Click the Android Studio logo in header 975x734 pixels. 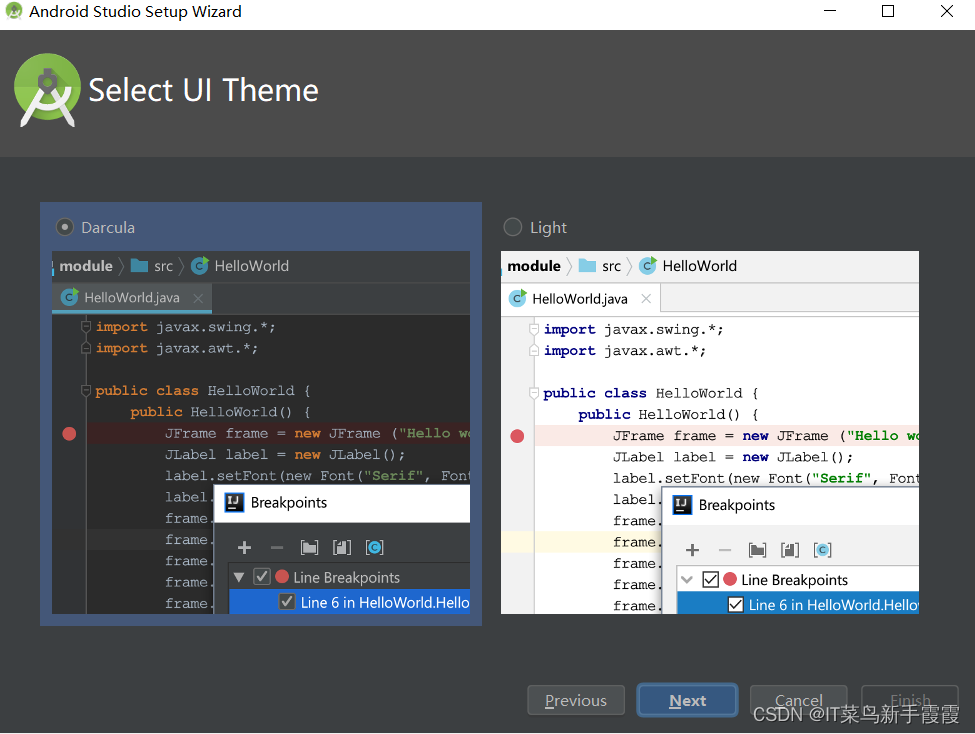click(47, 90)
